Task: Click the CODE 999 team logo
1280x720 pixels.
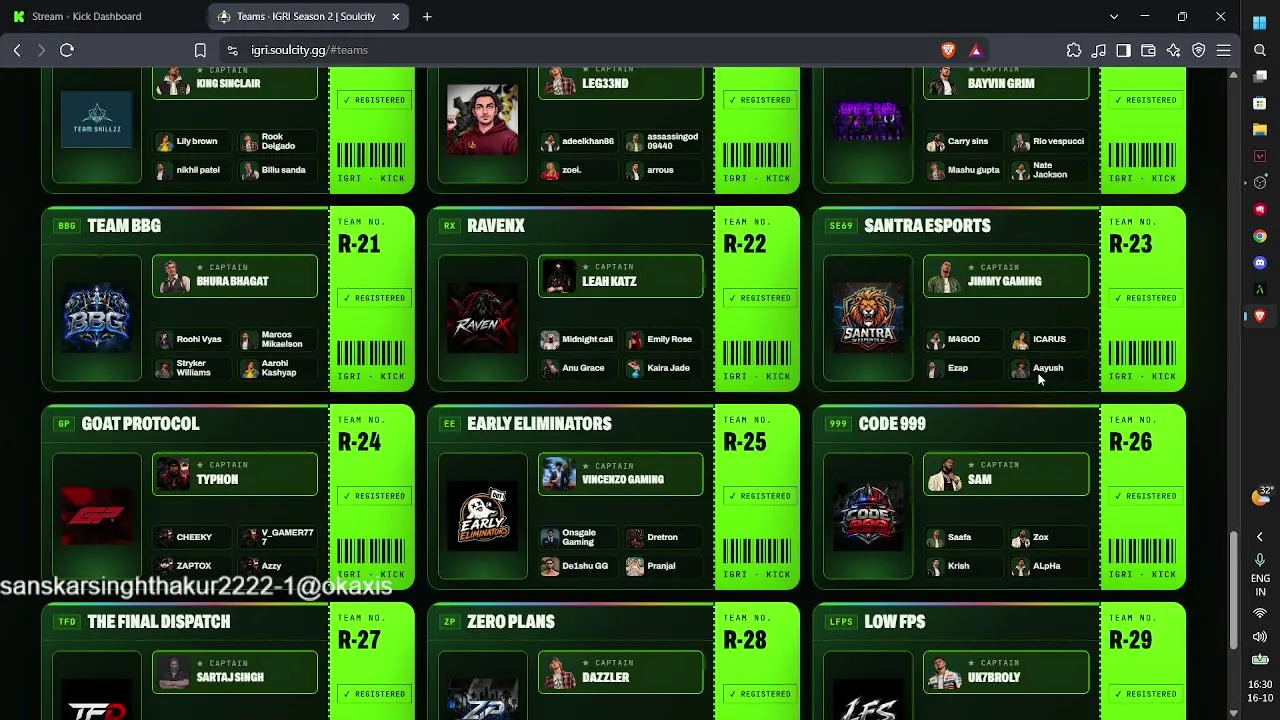Action: coord(869,516)
